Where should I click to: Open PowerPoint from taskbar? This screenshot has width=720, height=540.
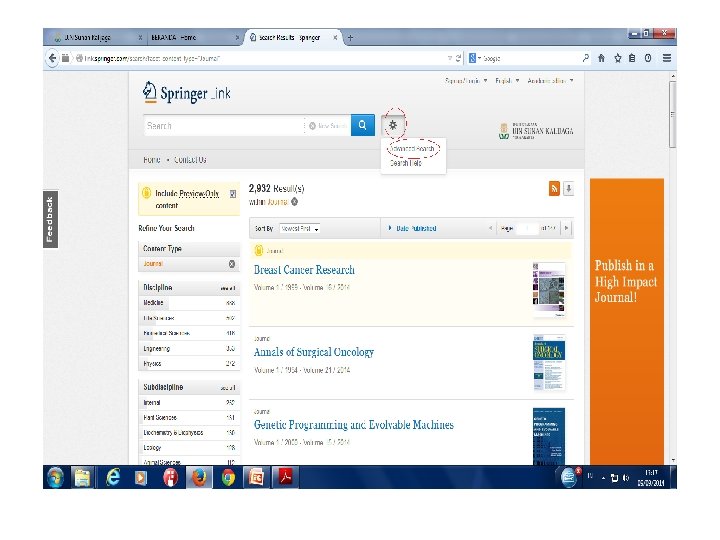tap(256, 478)
